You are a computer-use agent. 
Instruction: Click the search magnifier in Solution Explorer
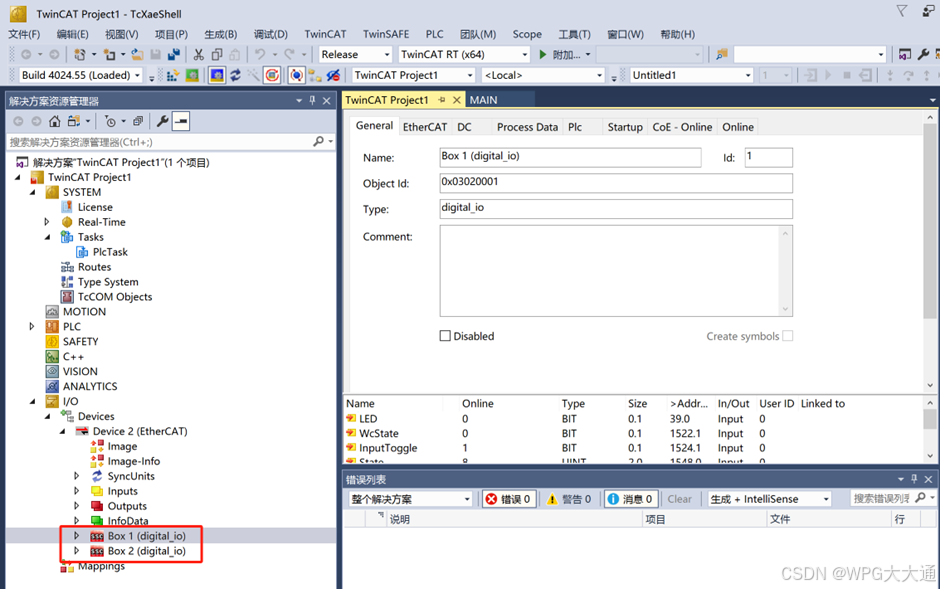click(318, 141)
